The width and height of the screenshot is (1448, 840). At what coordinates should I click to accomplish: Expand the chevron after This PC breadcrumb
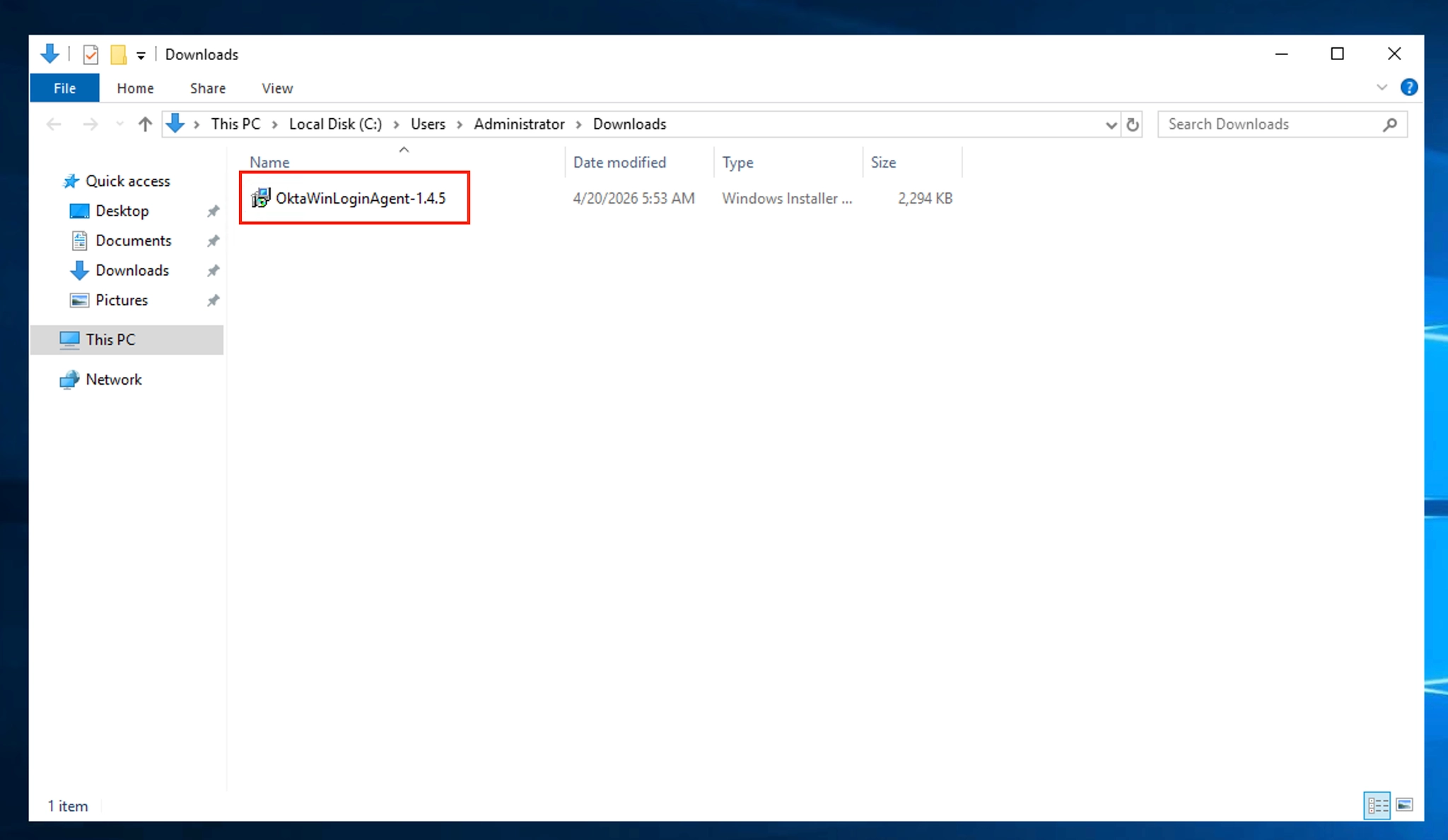(x=274, y=125)
